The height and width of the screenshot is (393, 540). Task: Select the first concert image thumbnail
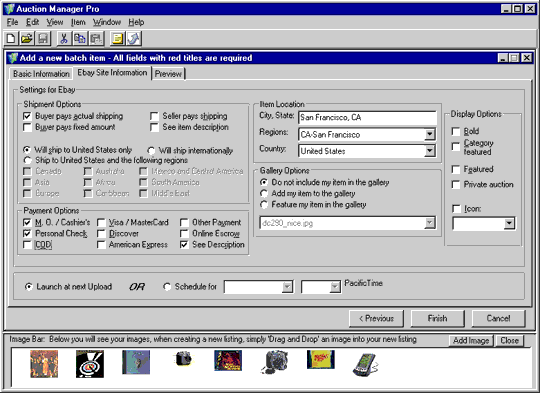(x=44, y=363)
